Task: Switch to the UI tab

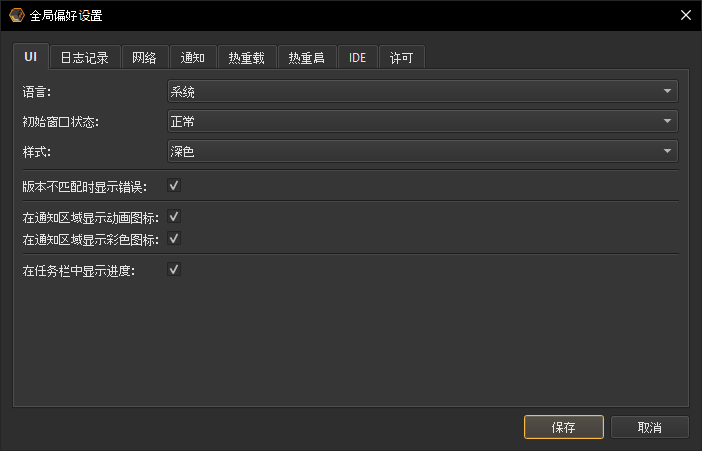Action: 30,56
